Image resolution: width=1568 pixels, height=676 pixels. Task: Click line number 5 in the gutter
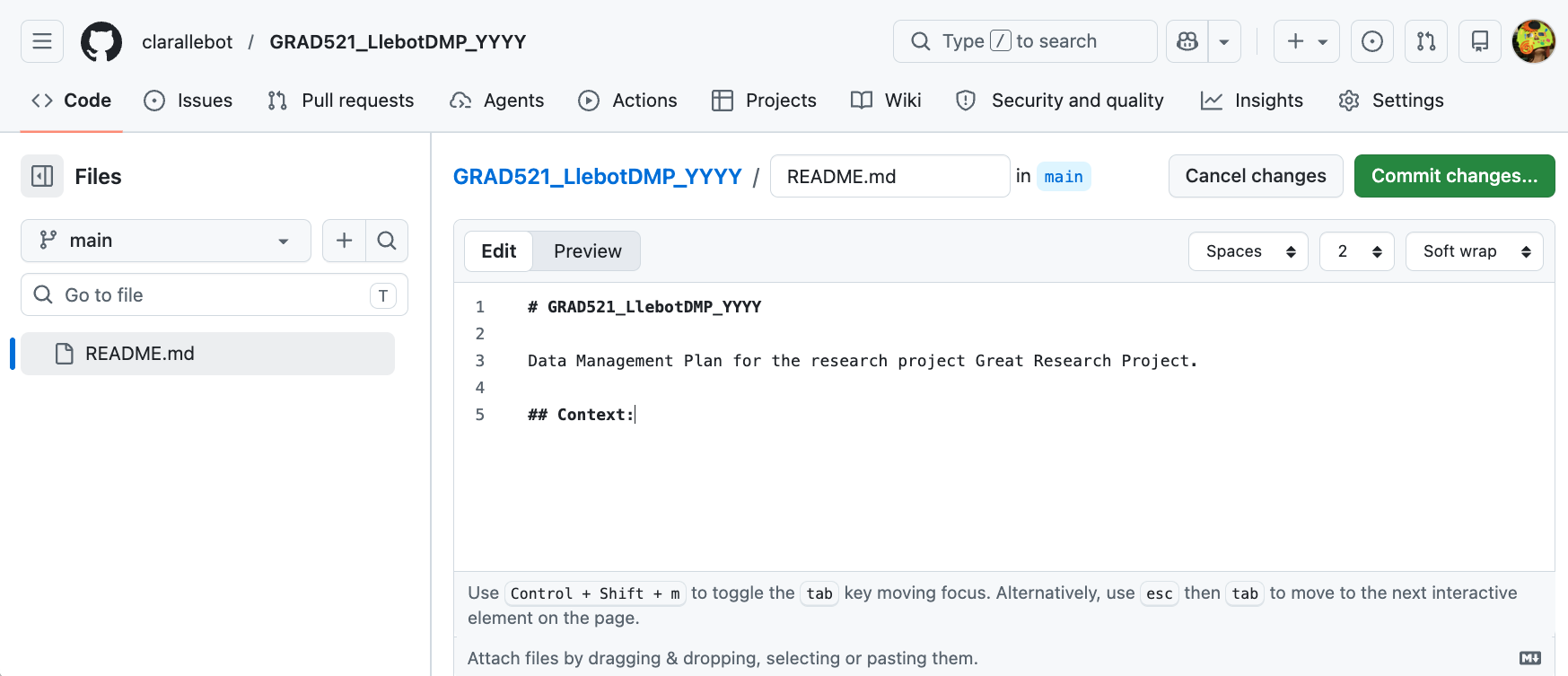click(480, 415)
